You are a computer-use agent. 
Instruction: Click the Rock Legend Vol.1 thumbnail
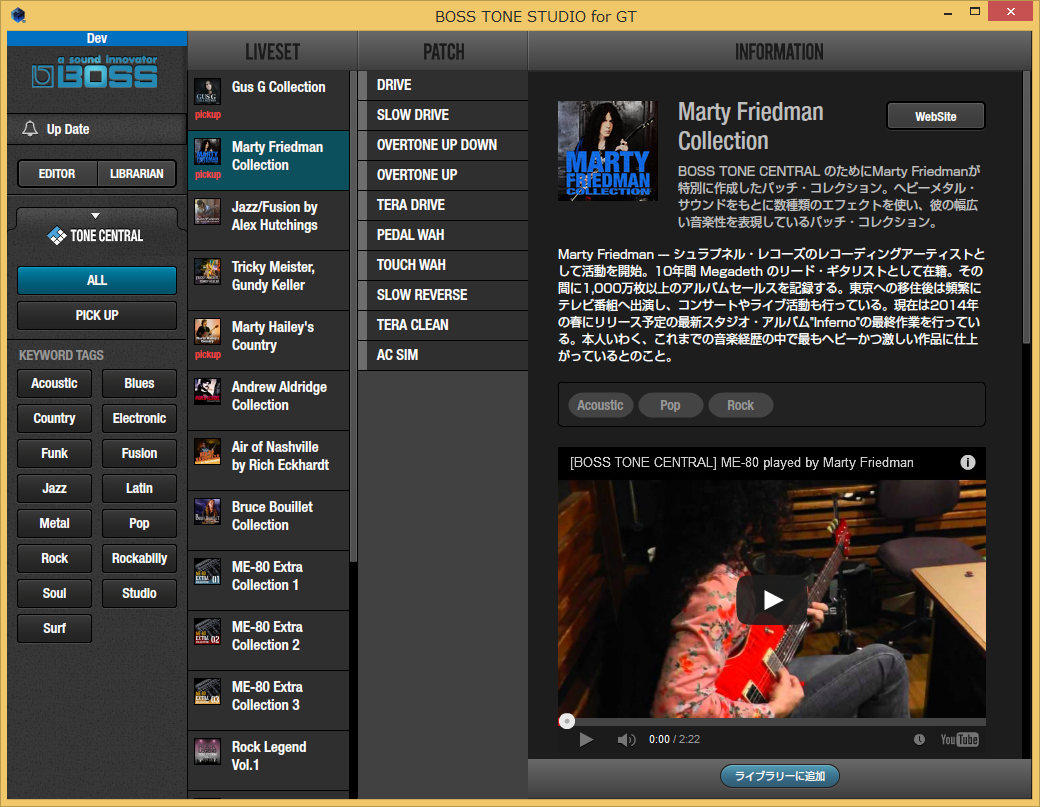point(208,751)
